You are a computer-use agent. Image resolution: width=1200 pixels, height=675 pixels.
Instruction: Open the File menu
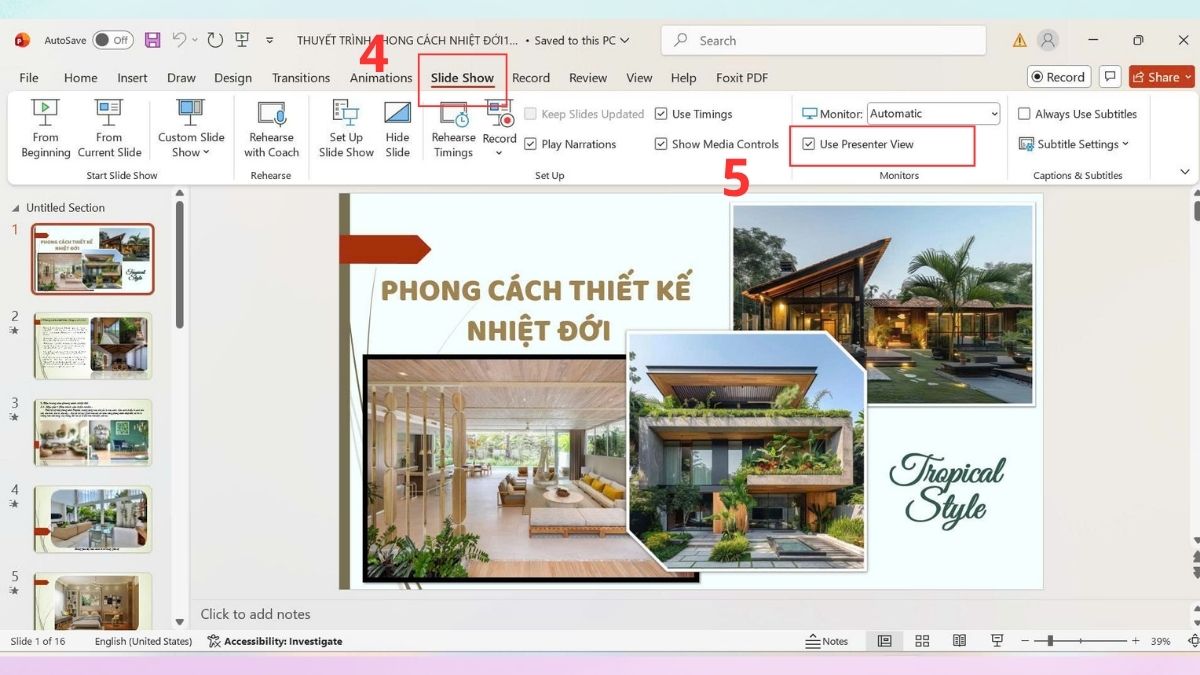pos(29,77)
